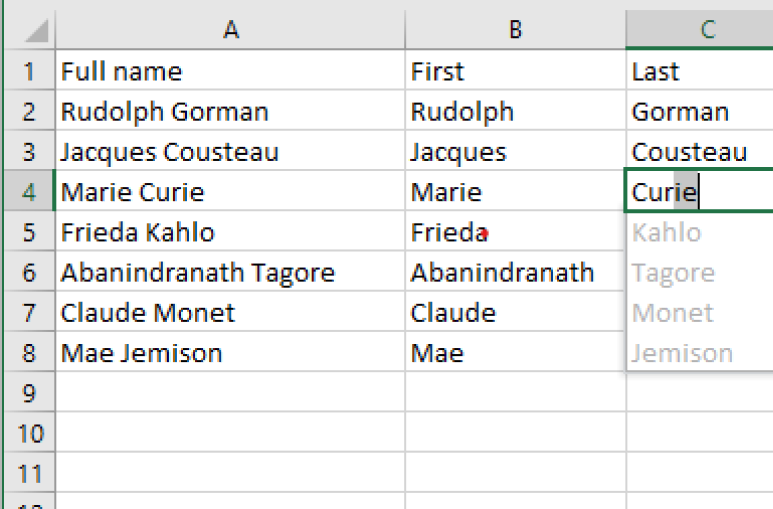Click the 'Last' header cell
This screenshot has width=773, height=509.
[700, 70]
